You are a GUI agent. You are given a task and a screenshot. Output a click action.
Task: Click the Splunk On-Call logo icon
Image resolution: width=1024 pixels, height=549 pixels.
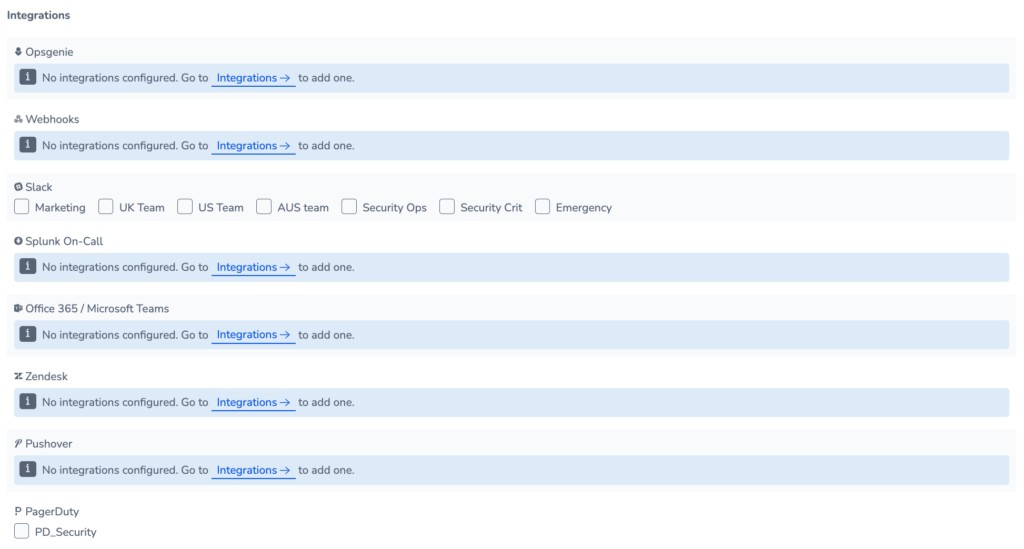(x=18, y=241)
